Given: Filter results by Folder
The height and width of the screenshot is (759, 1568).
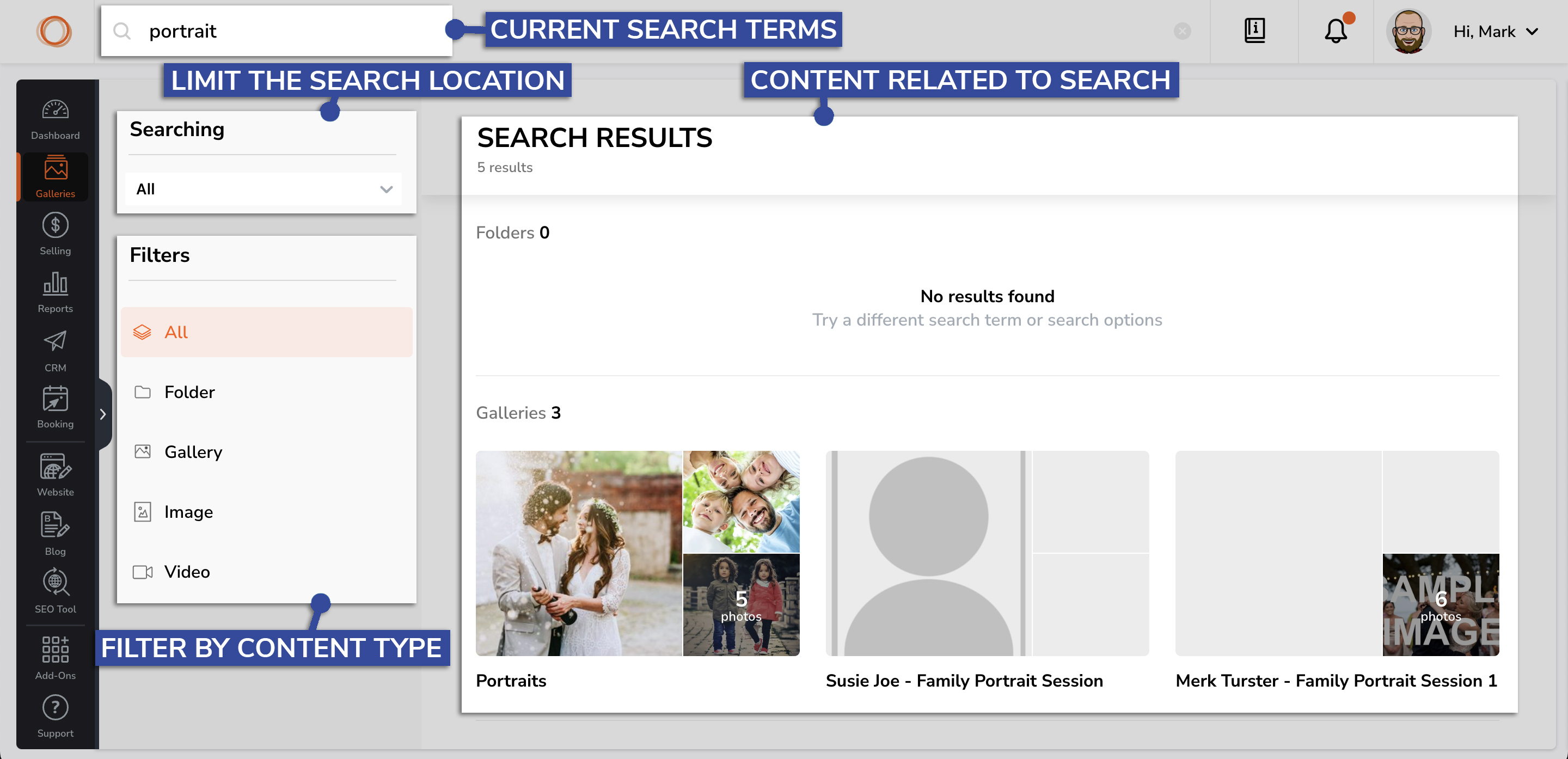Looking at the screenshot, I should pyautogui.click(x=189, y=392).
